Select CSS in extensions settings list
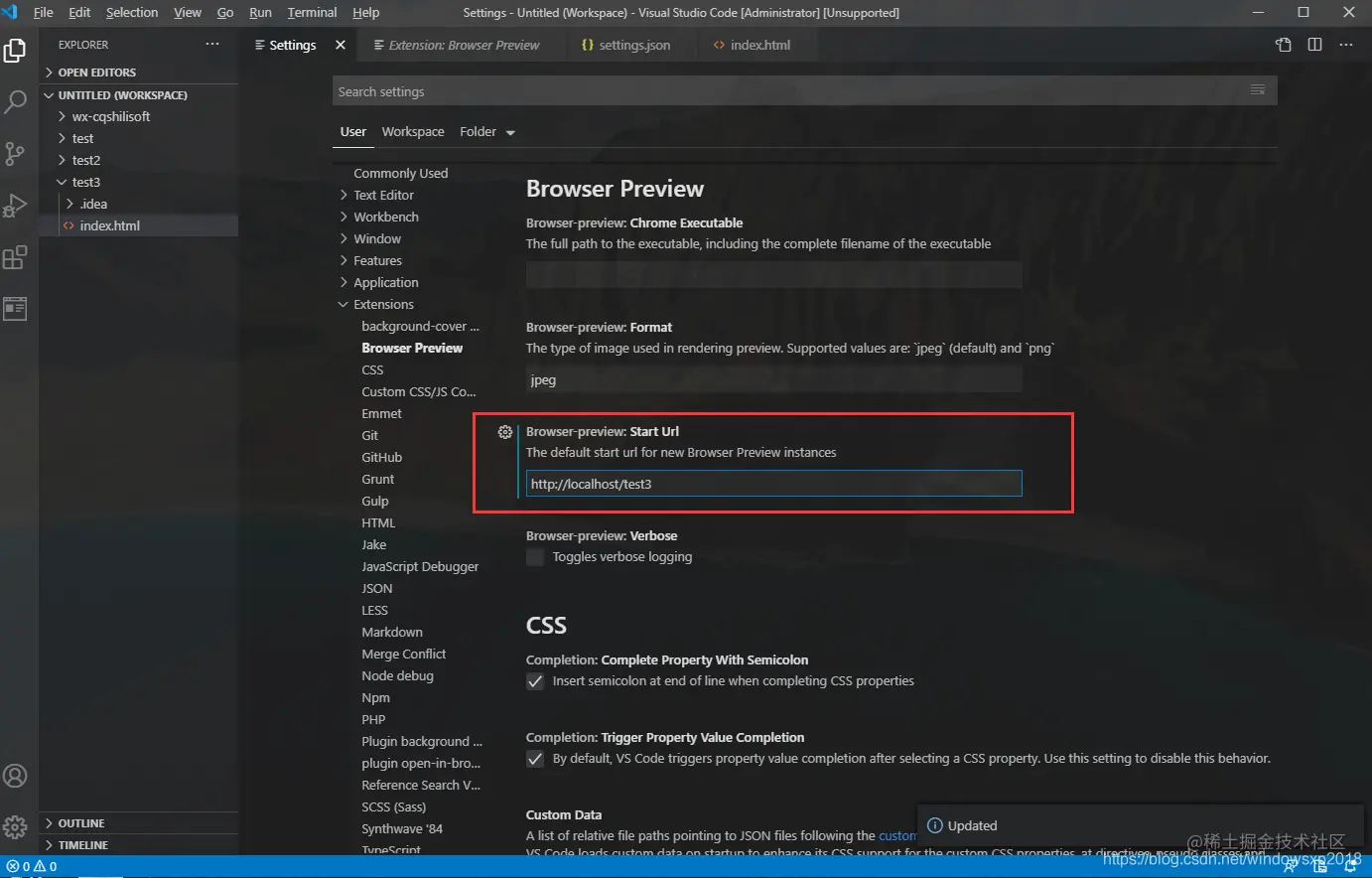The height and width of the screenshot is (878, 1372). click(372, 370)
